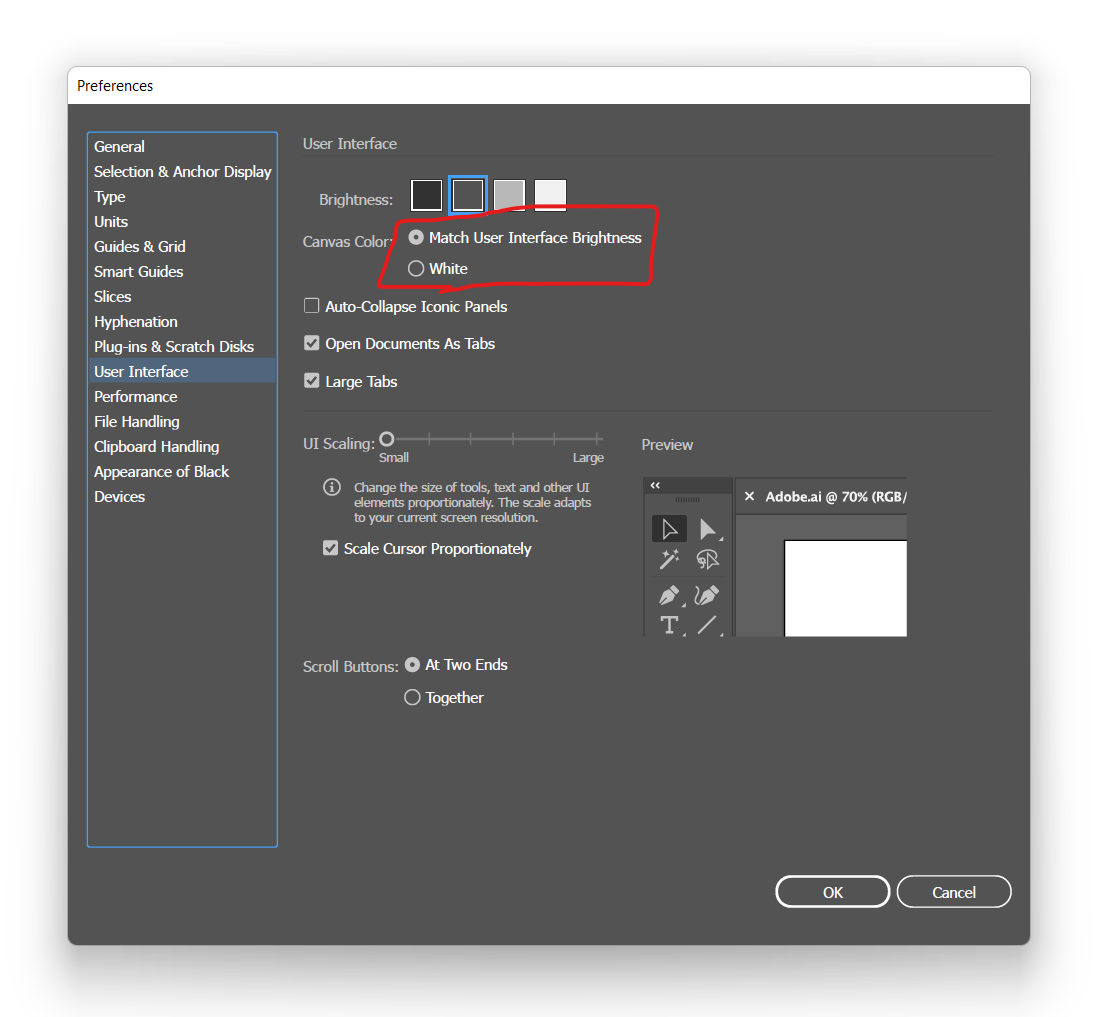Open Plug-ins & Scratch Disks category
This screenshot has height=1017, width=1104.
(182, 347)
